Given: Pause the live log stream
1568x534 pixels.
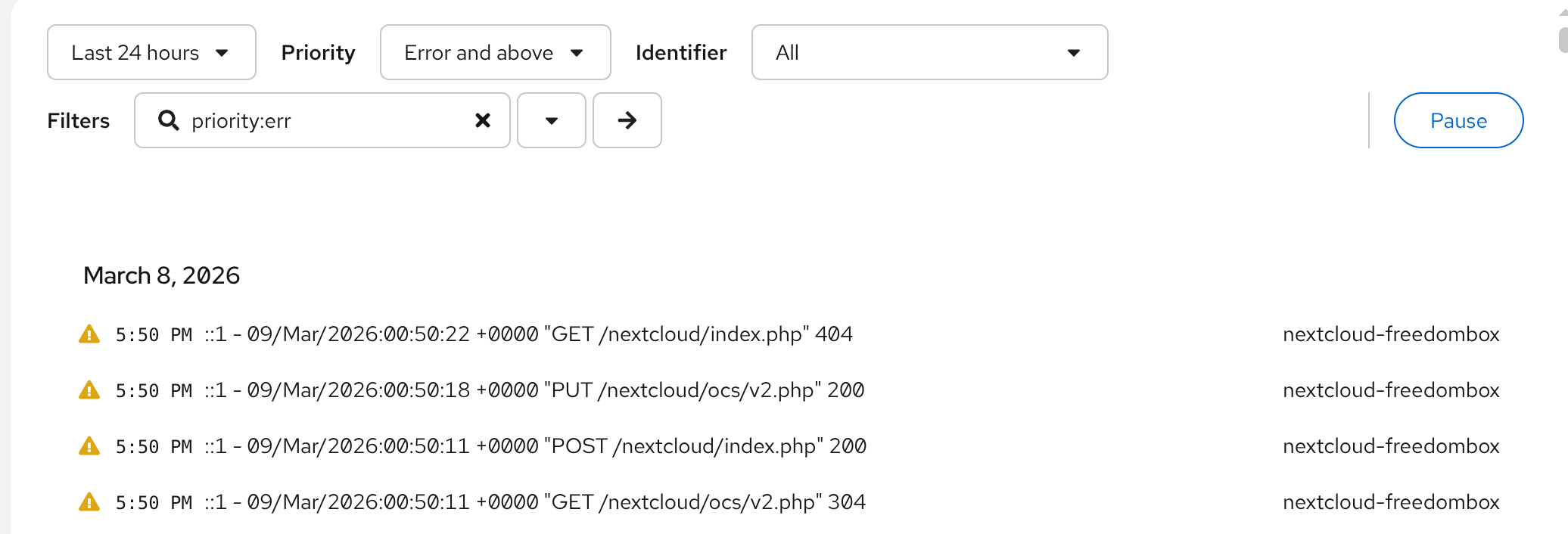Looking at the screenshot, I should point(1458,120).
